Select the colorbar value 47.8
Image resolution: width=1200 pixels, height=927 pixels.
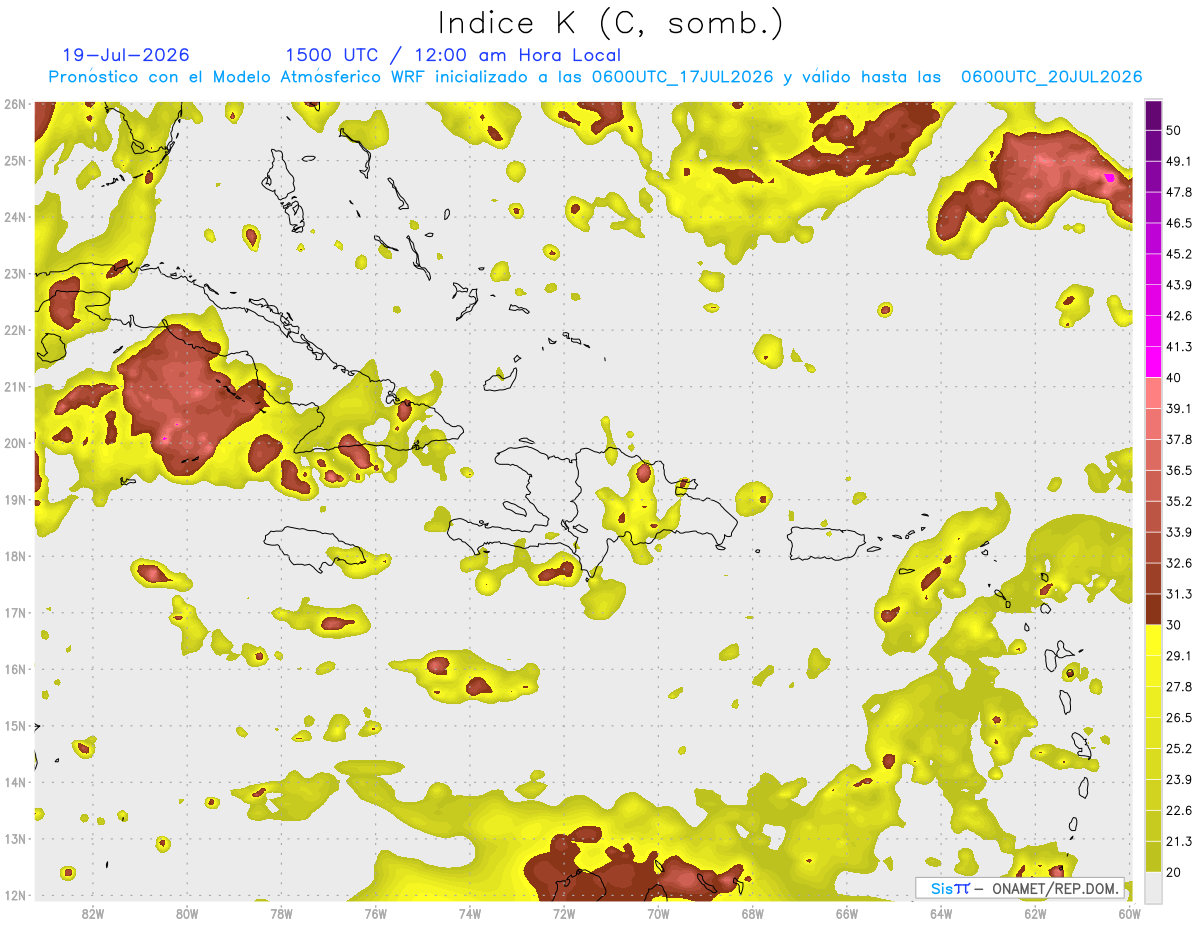click(1178, 192)
